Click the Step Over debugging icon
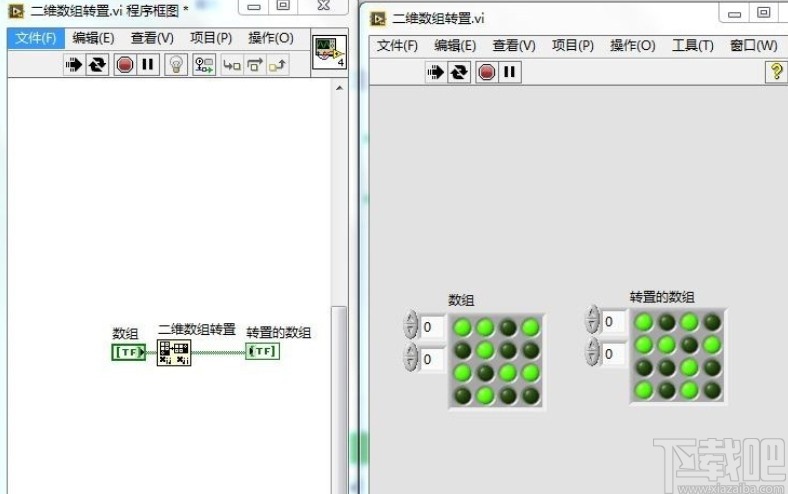Screen dimensions: 788x494 click(255, 65)
